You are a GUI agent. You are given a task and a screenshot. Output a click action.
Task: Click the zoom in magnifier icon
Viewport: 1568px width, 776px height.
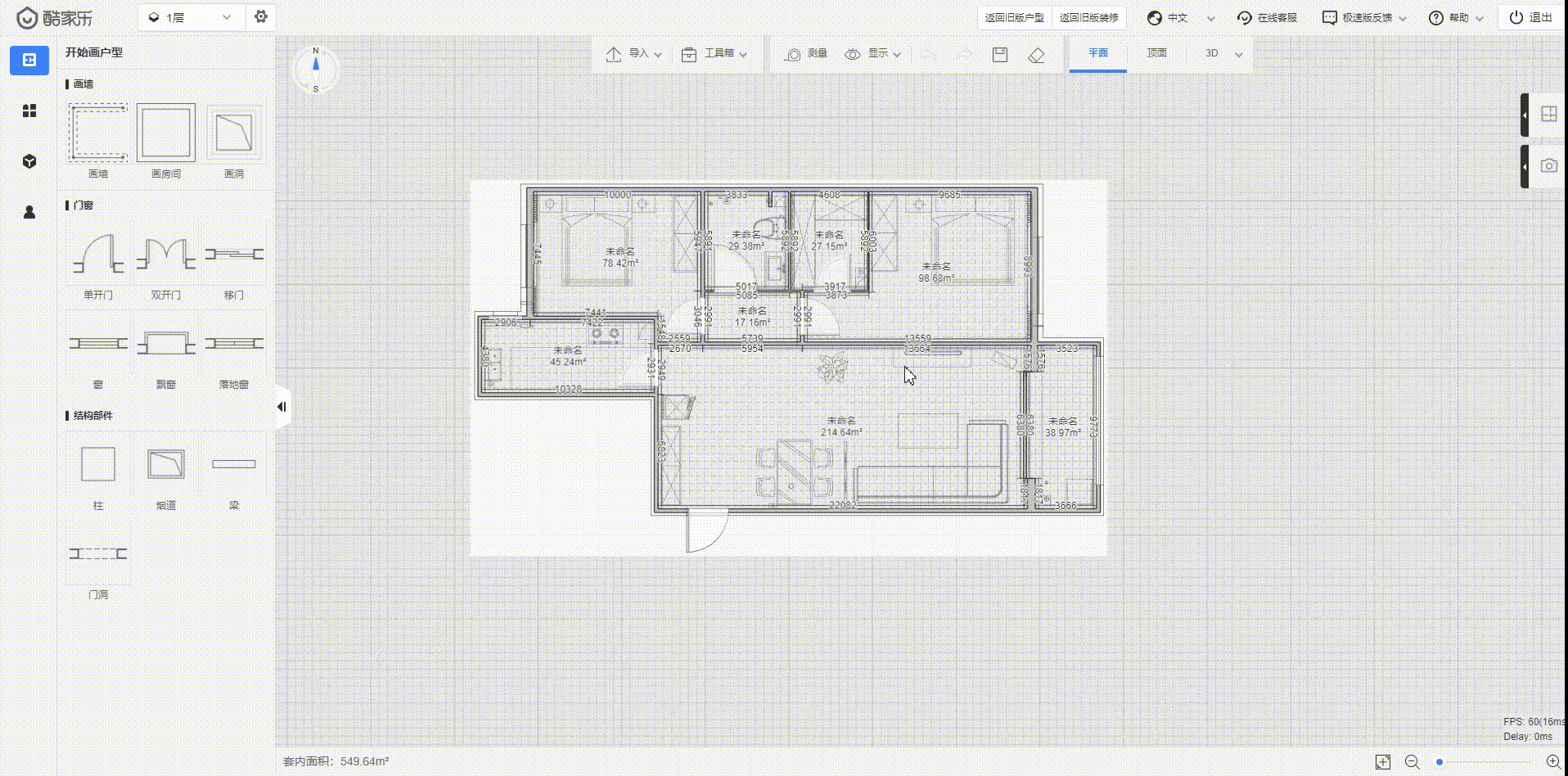point(1552,762)
